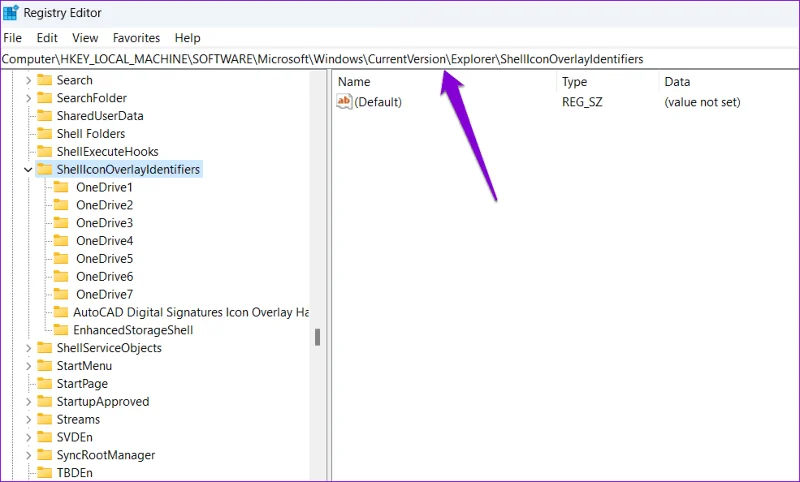This screenshot has height=482, width=800.
Task: Click the OneDrive3 folder icon
Action: click(x=61, y=223)
